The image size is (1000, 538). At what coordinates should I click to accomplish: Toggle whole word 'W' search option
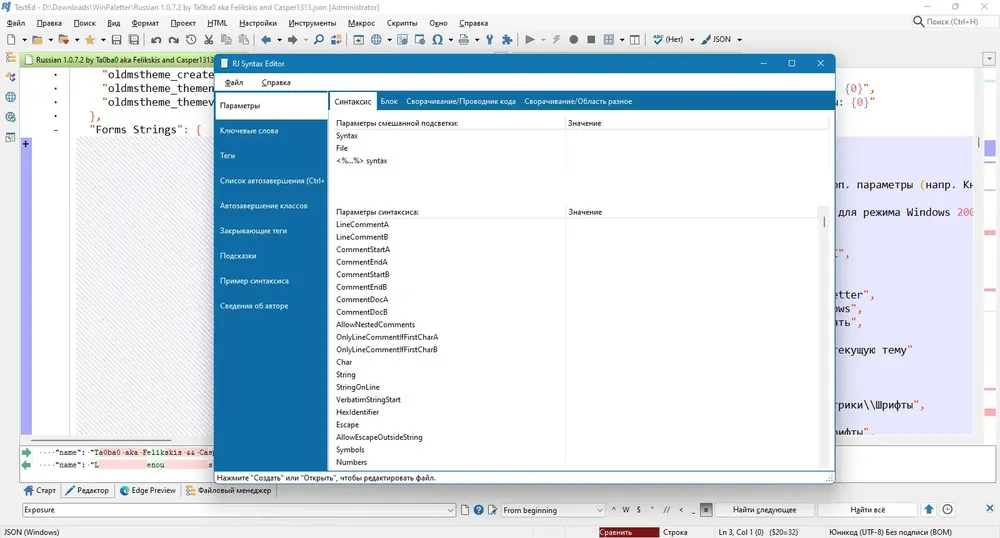pyautogui.click(x=626, y=510)
